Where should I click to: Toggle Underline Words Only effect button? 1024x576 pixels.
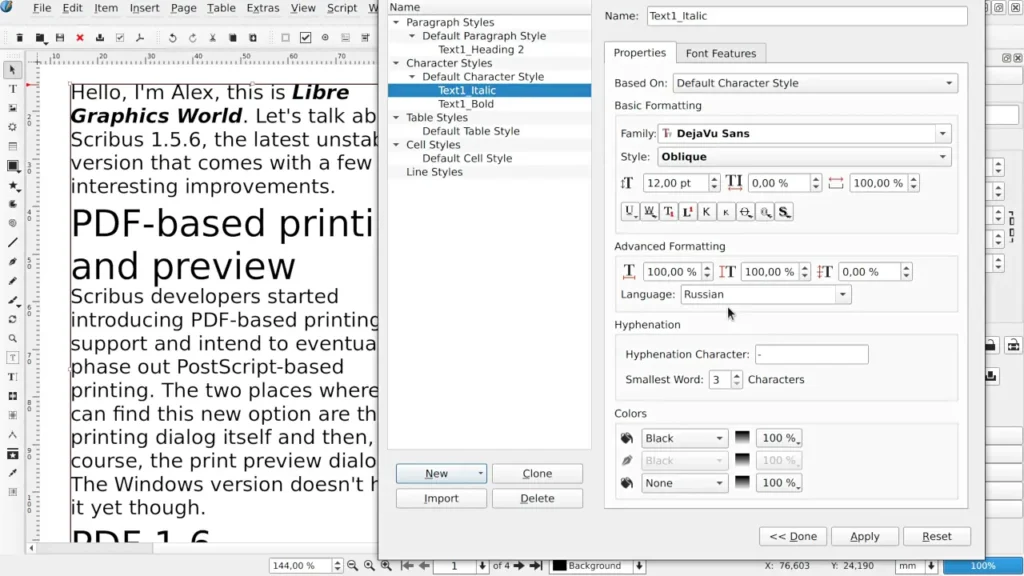coord(649,212)
